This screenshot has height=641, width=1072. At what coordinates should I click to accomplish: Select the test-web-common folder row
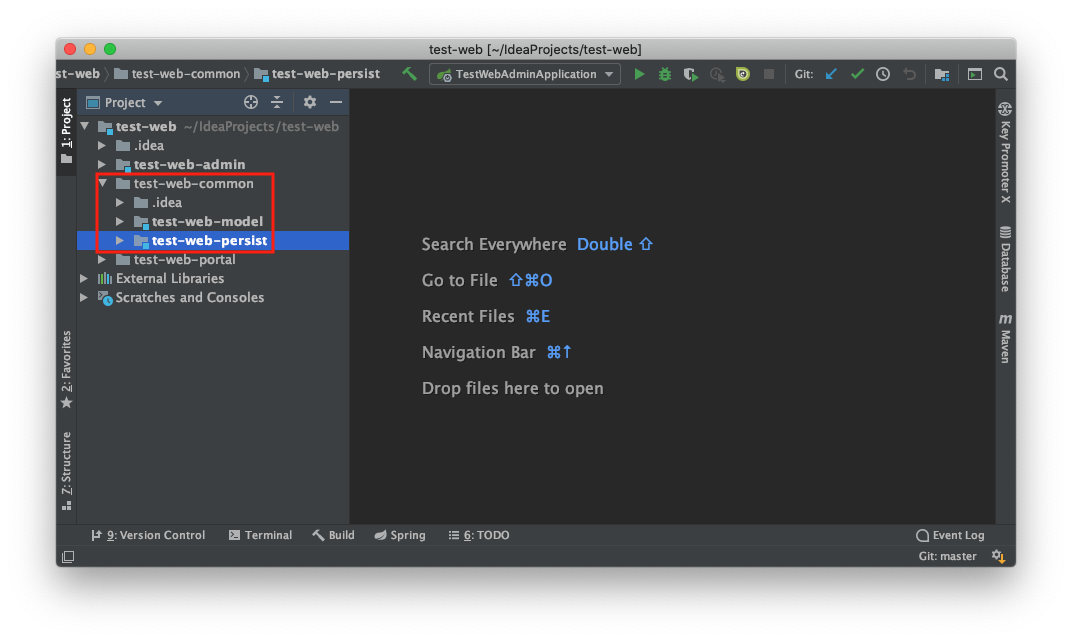[213, 183]
